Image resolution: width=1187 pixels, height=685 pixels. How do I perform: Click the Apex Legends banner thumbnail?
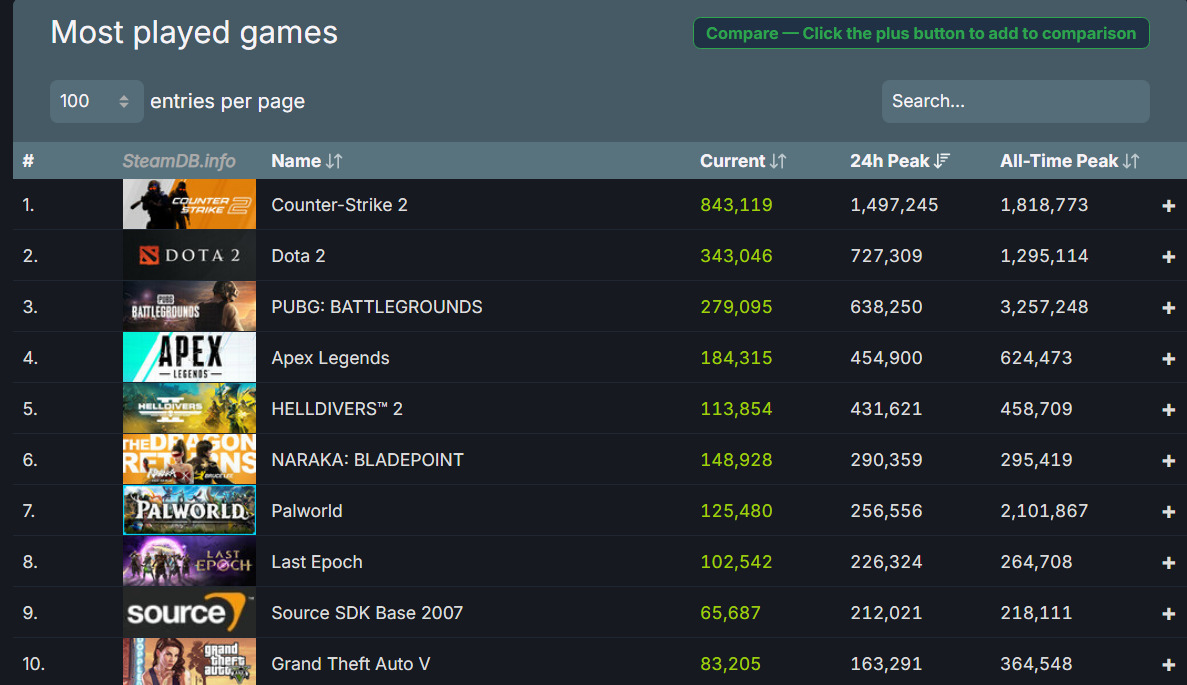point(189,358)
